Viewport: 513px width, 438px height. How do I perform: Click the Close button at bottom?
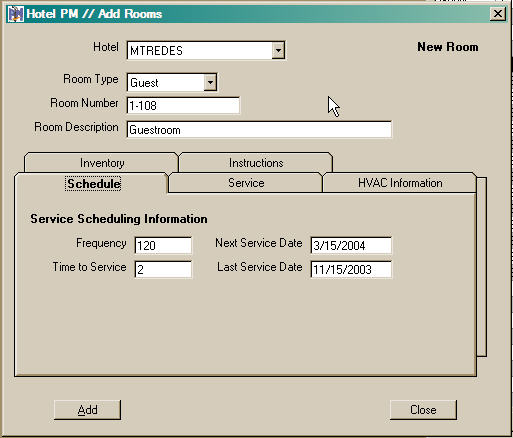pos(423,410)
